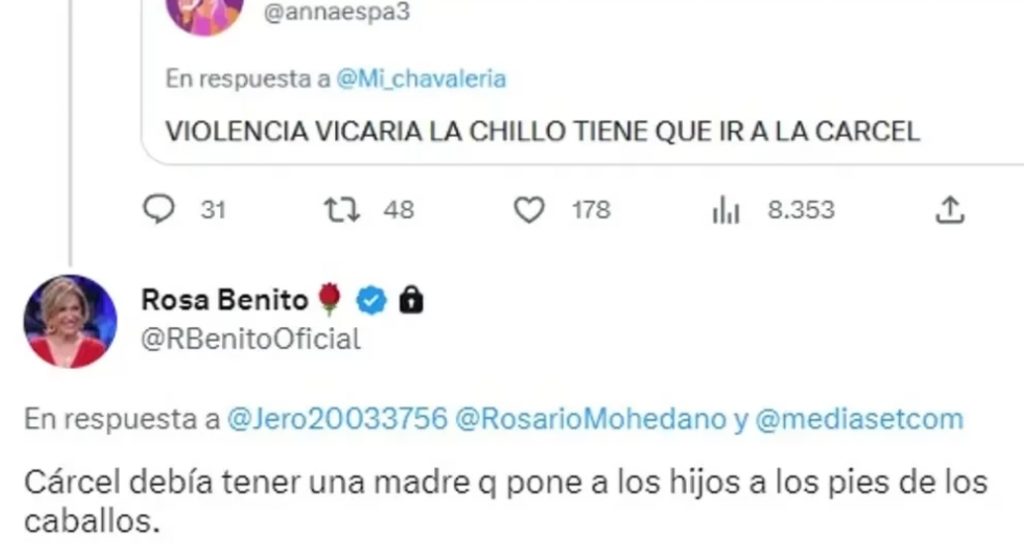
Task: Share the tweet with the upload arrow icon
Action: pyautogui.click(x=950, y=210)
